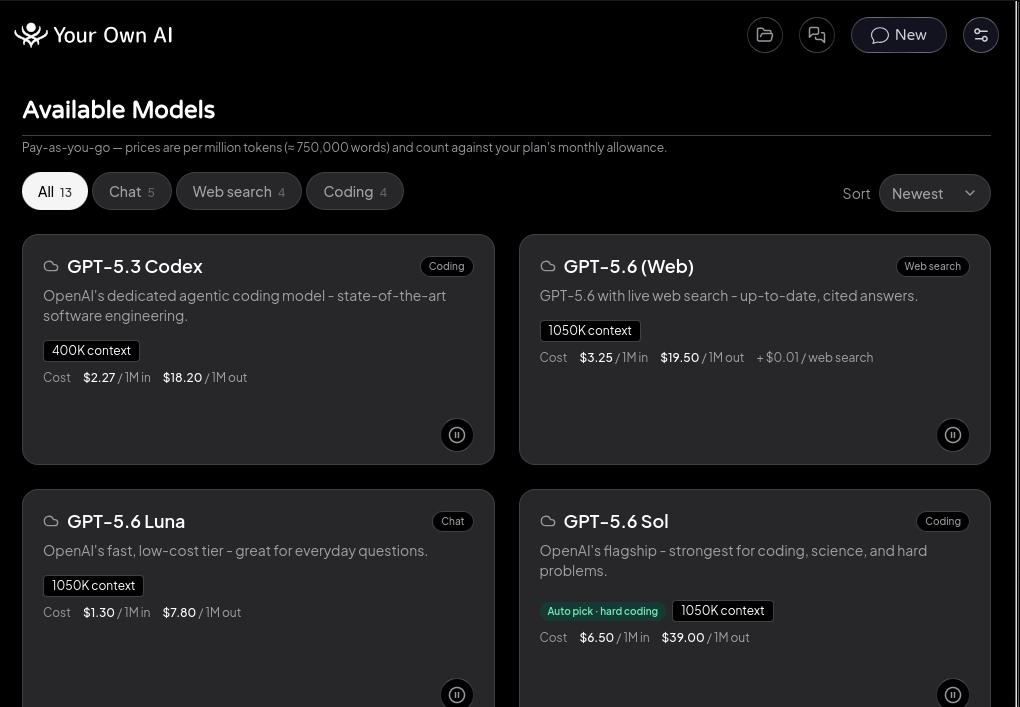Click the $7.80 output price

(180, 613)
